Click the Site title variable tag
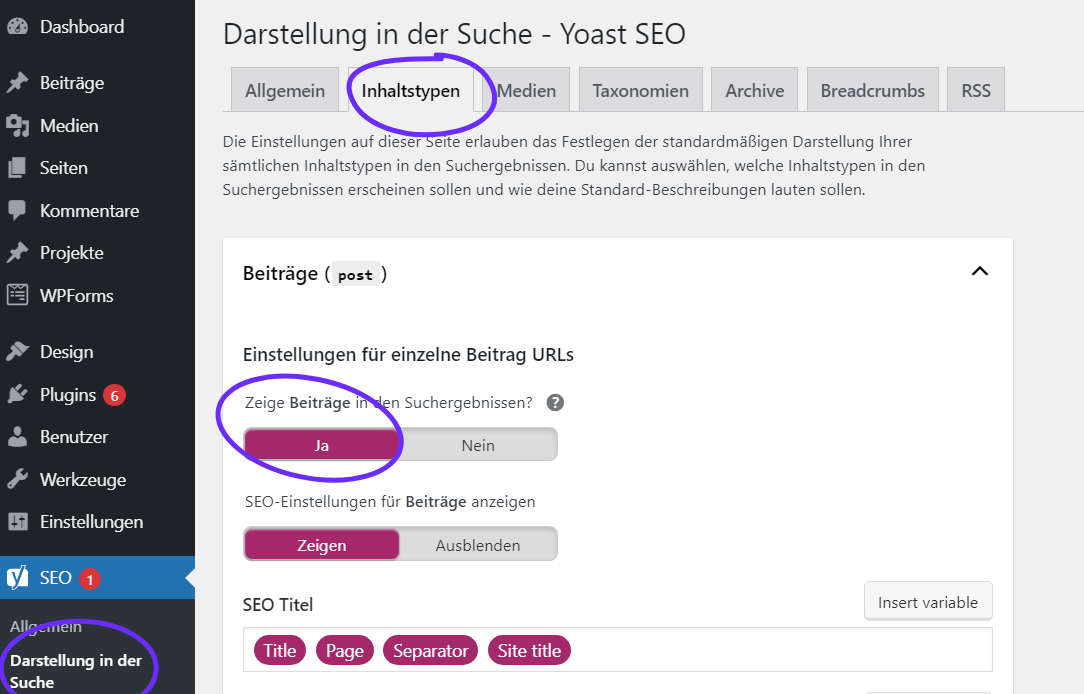This screenshot has height=694, width=1084. [530, 650]
